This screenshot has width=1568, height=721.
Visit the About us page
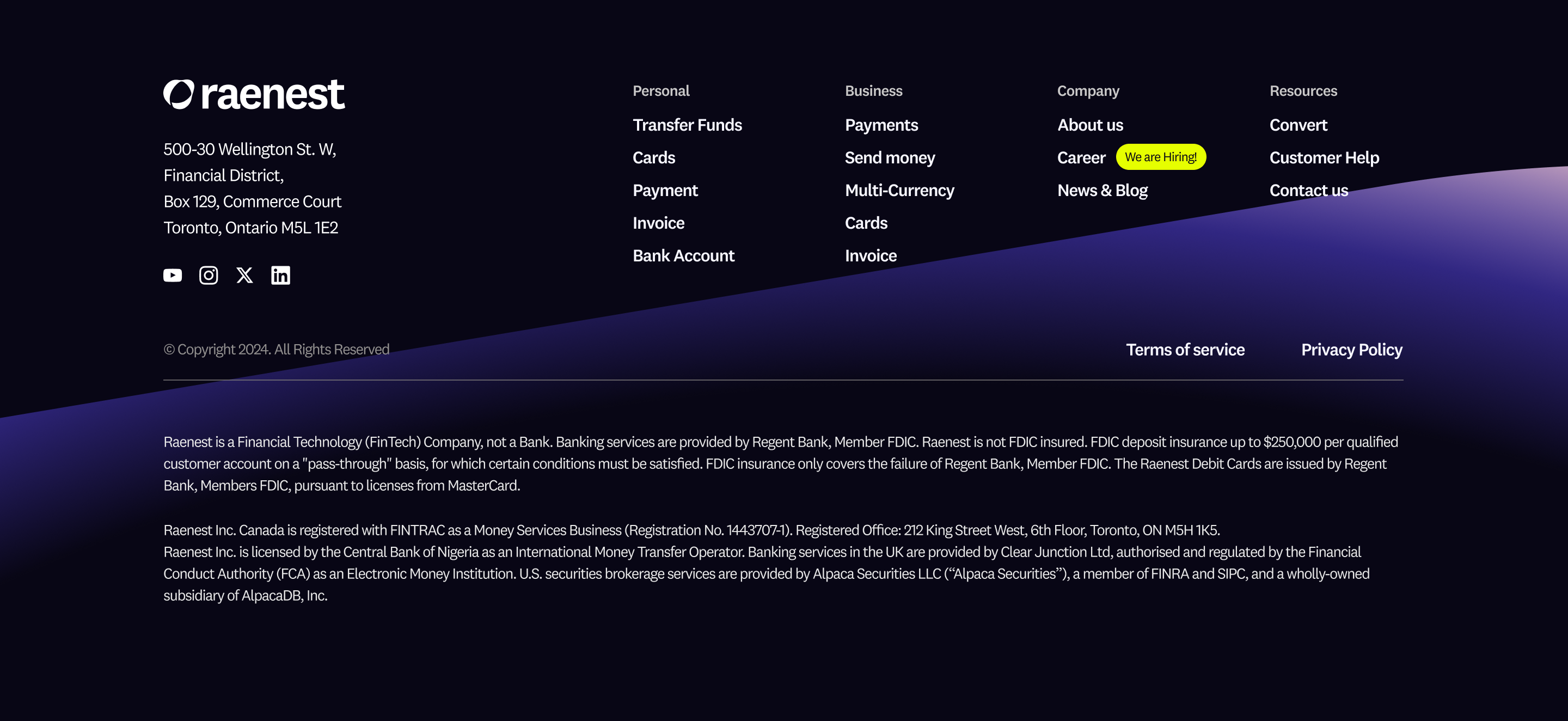[1089, 125]
